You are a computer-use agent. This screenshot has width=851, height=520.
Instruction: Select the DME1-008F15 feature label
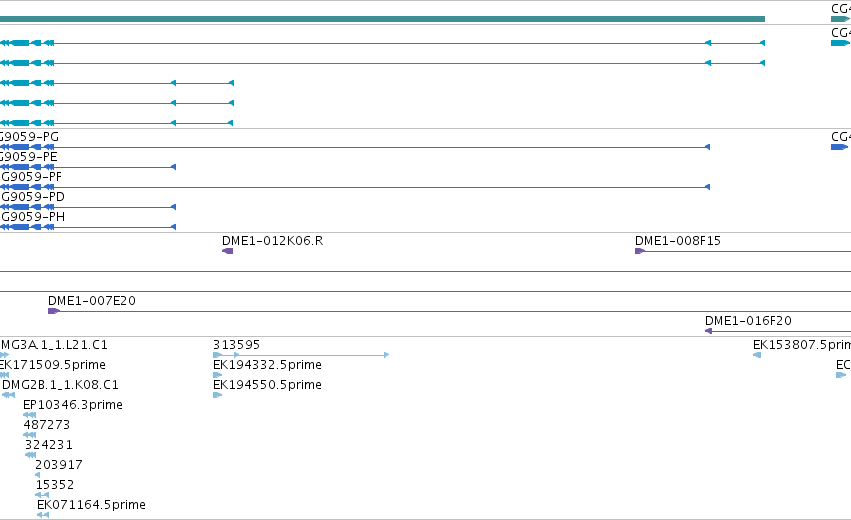tap(678, 240)
